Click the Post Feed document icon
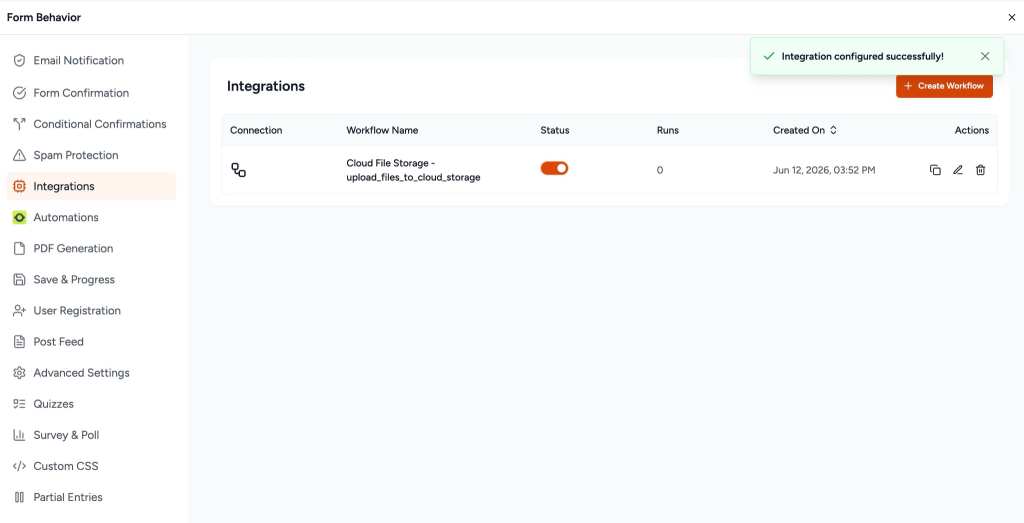The height and width of the screenshot is (523, 1024). pos(20,341)
